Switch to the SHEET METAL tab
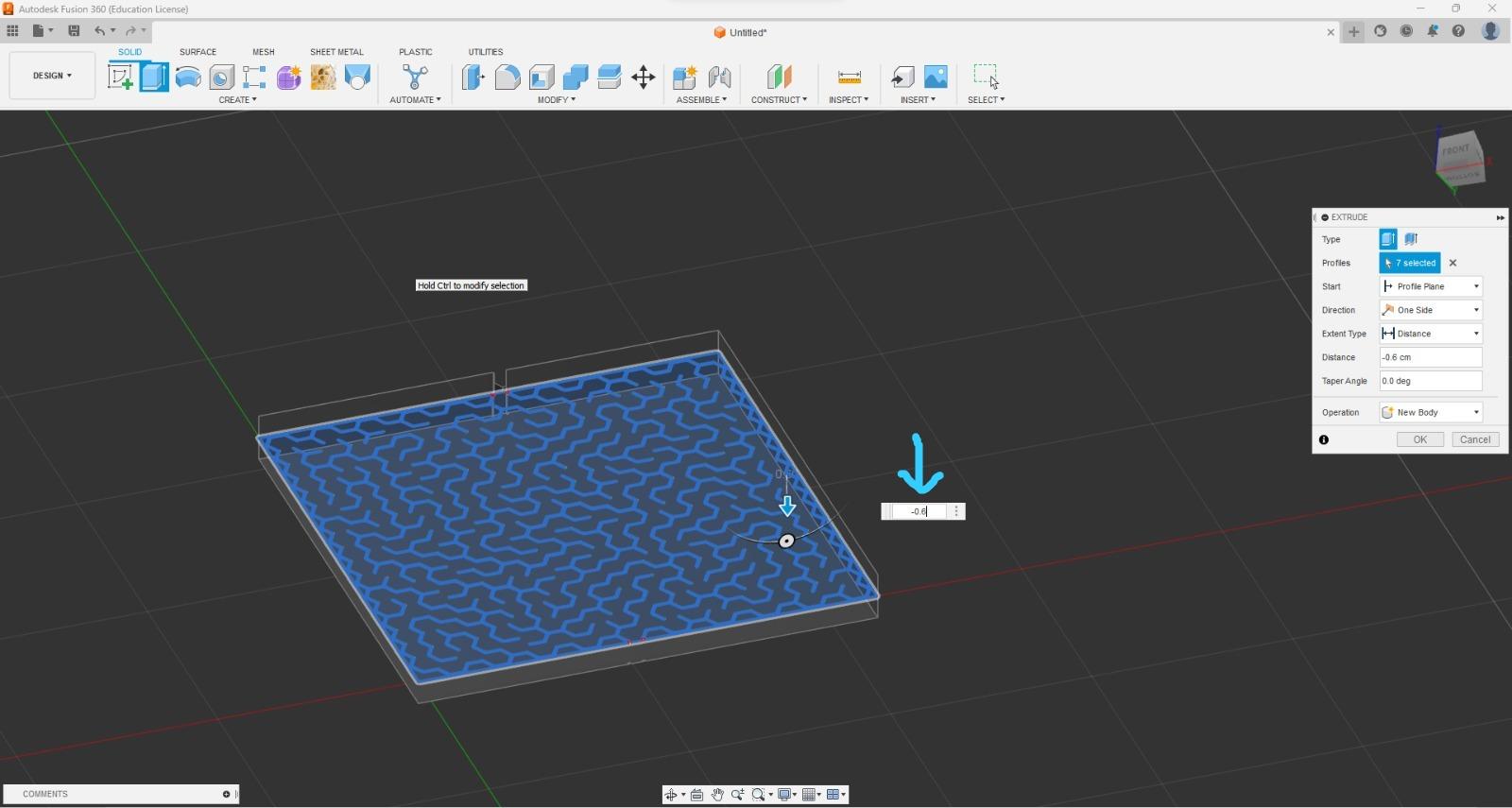This screenshot has width=1512, height=808. point(336,52)
